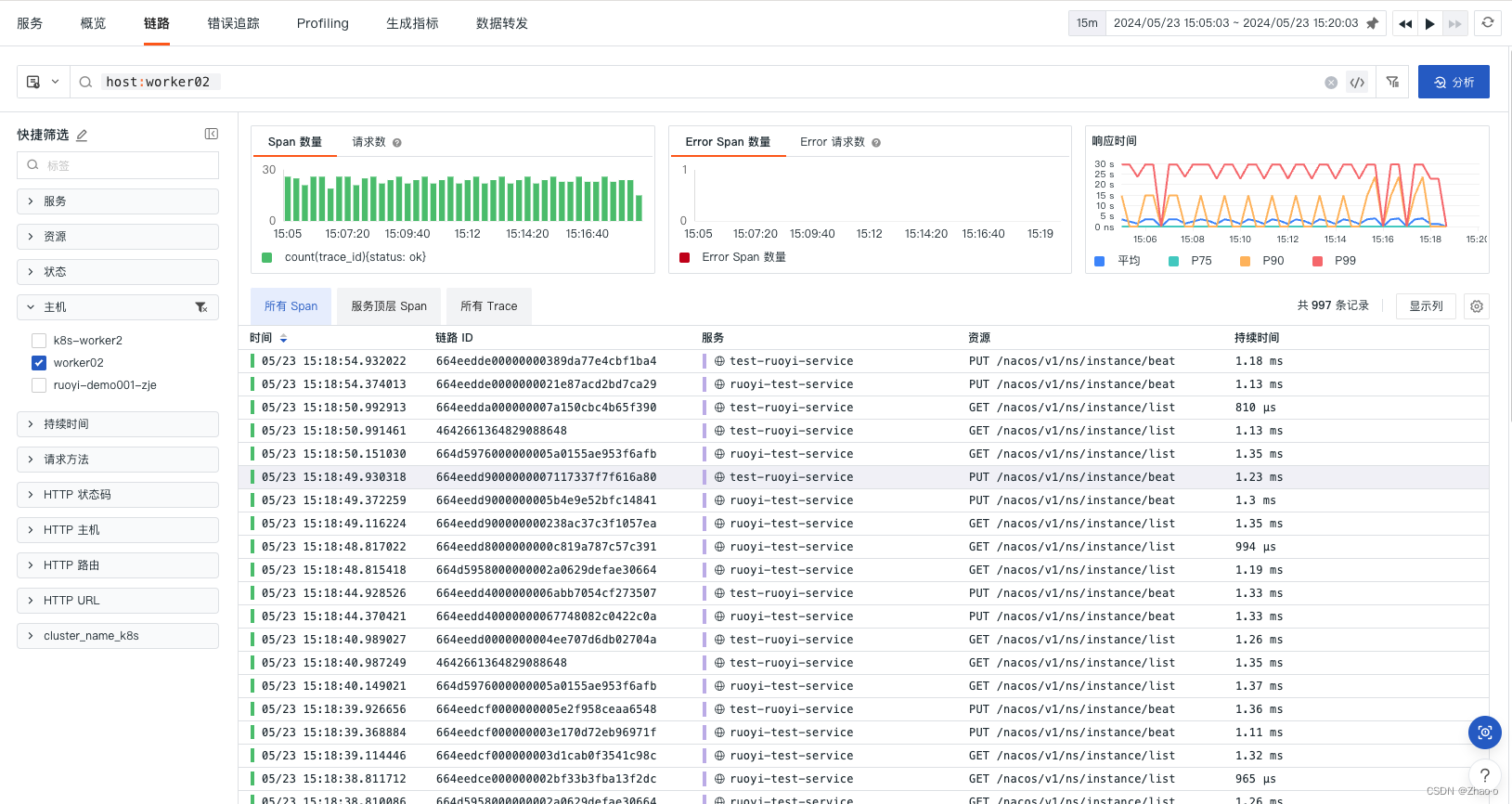Viewport: 1512px width, 804px height.
Task: Click globe icon in the 15:18:50.151030 row
Action: click(x=719, y=454)
